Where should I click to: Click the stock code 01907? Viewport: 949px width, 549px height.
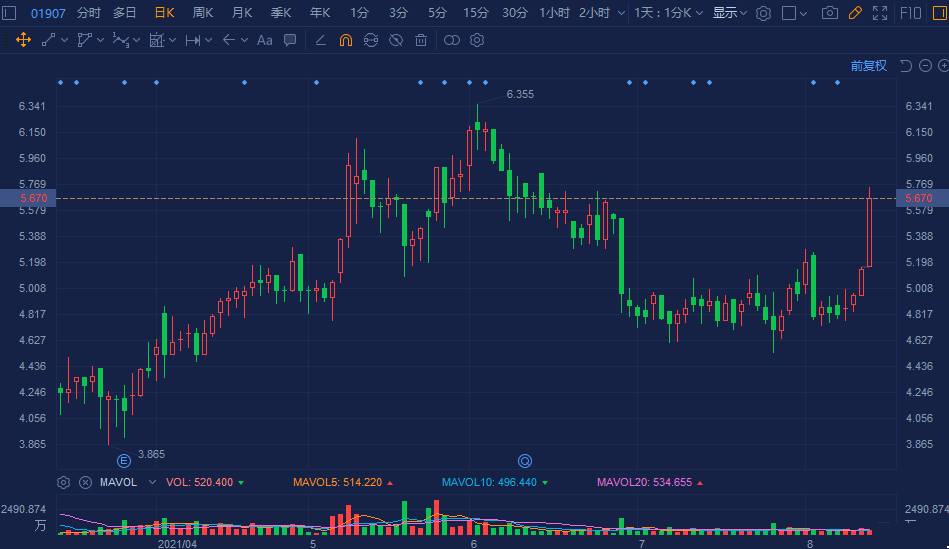pyautogui.click(x=48, y=13)
